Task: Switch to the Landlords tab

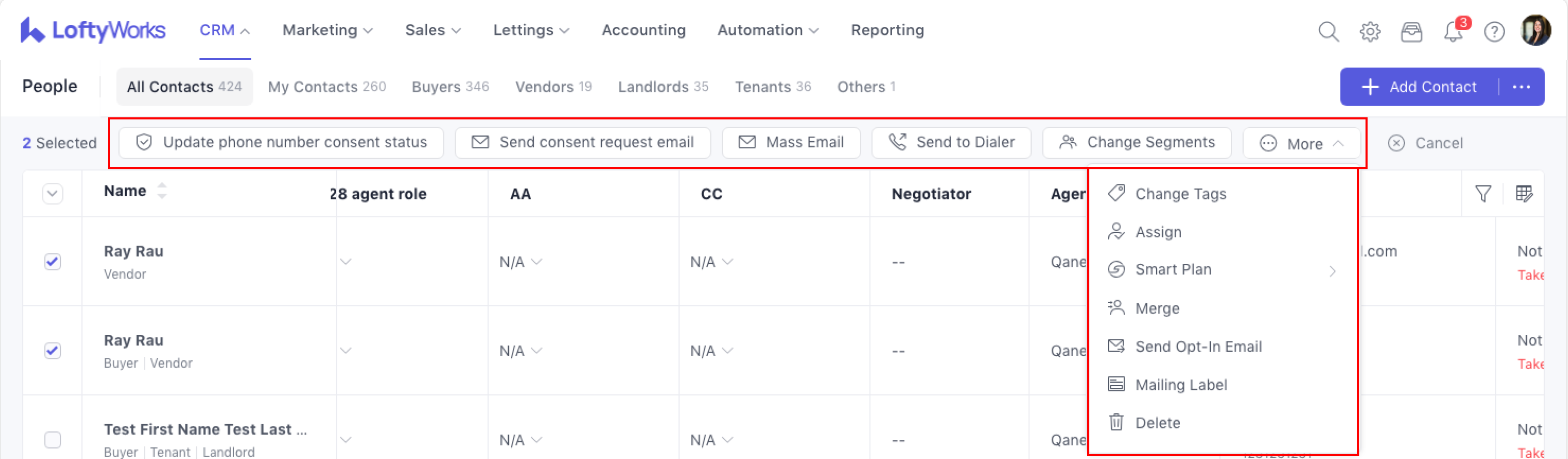Action: (x=663, y=87)
